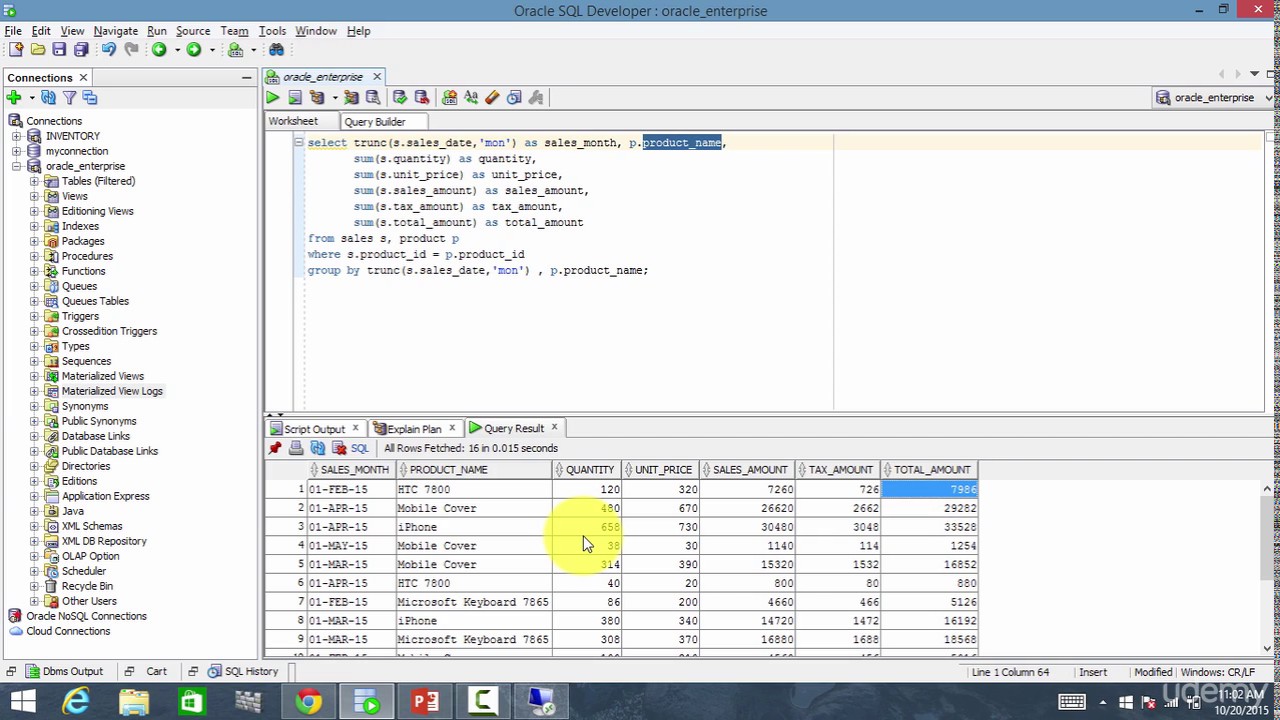Open Google Chrome from the taskbar

point(308,702)
